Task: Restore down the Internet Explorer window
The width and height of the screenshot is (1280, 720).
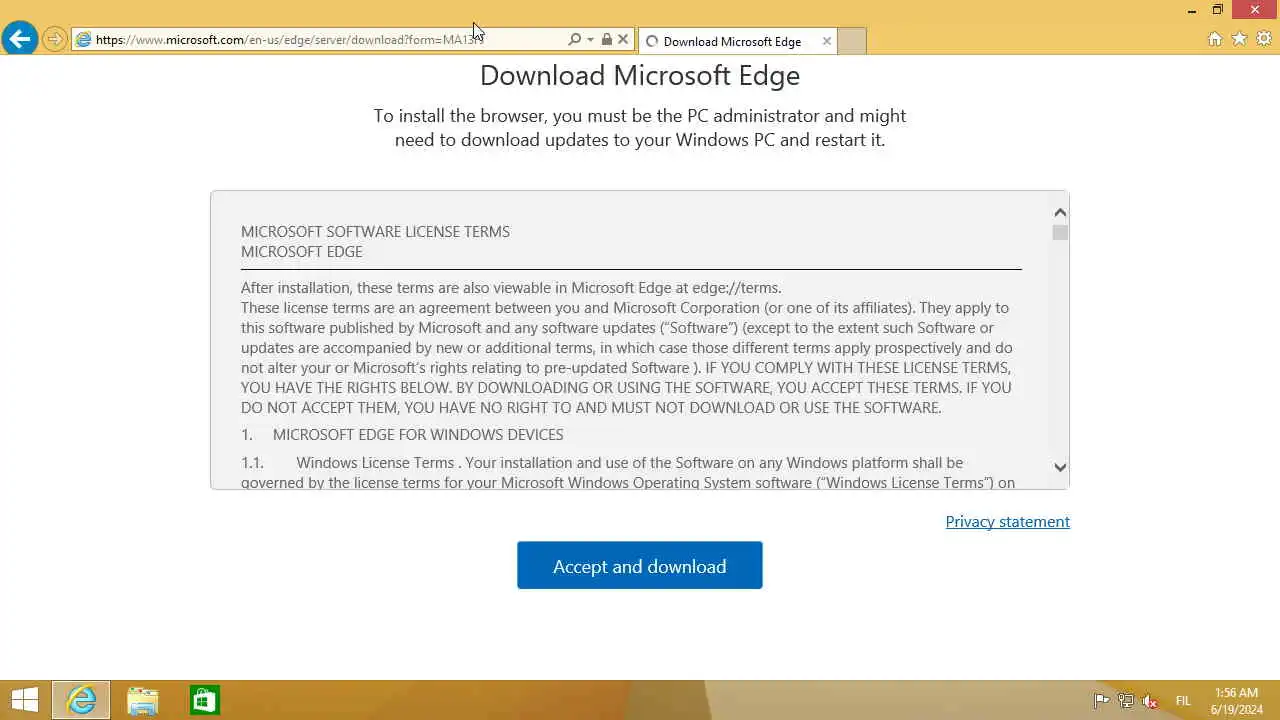Action: 1217,10
